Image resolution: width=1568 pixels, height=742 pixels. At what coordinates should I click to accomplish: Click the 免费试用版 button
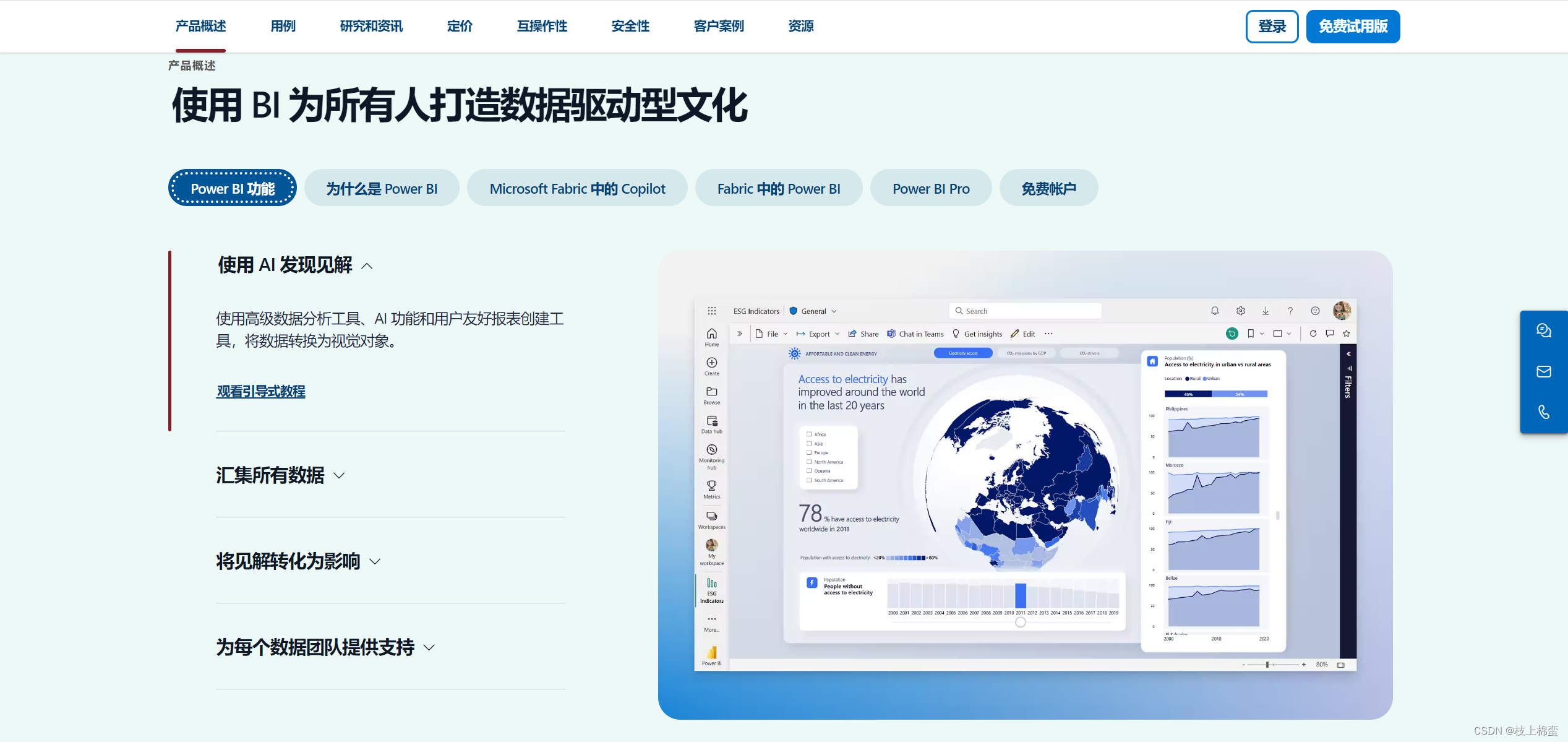[1353, 27]
